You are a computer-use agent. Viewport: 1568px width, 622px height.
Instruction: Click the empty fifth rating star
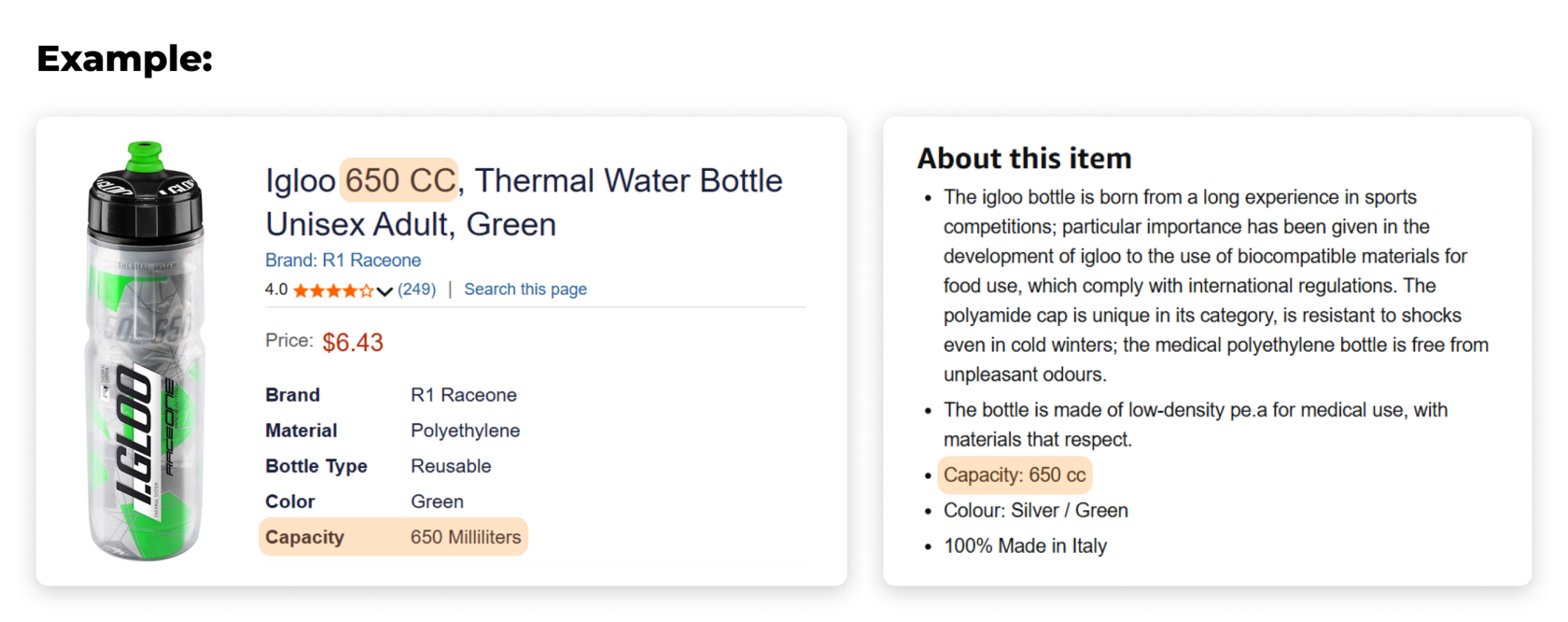pos(368,290)
